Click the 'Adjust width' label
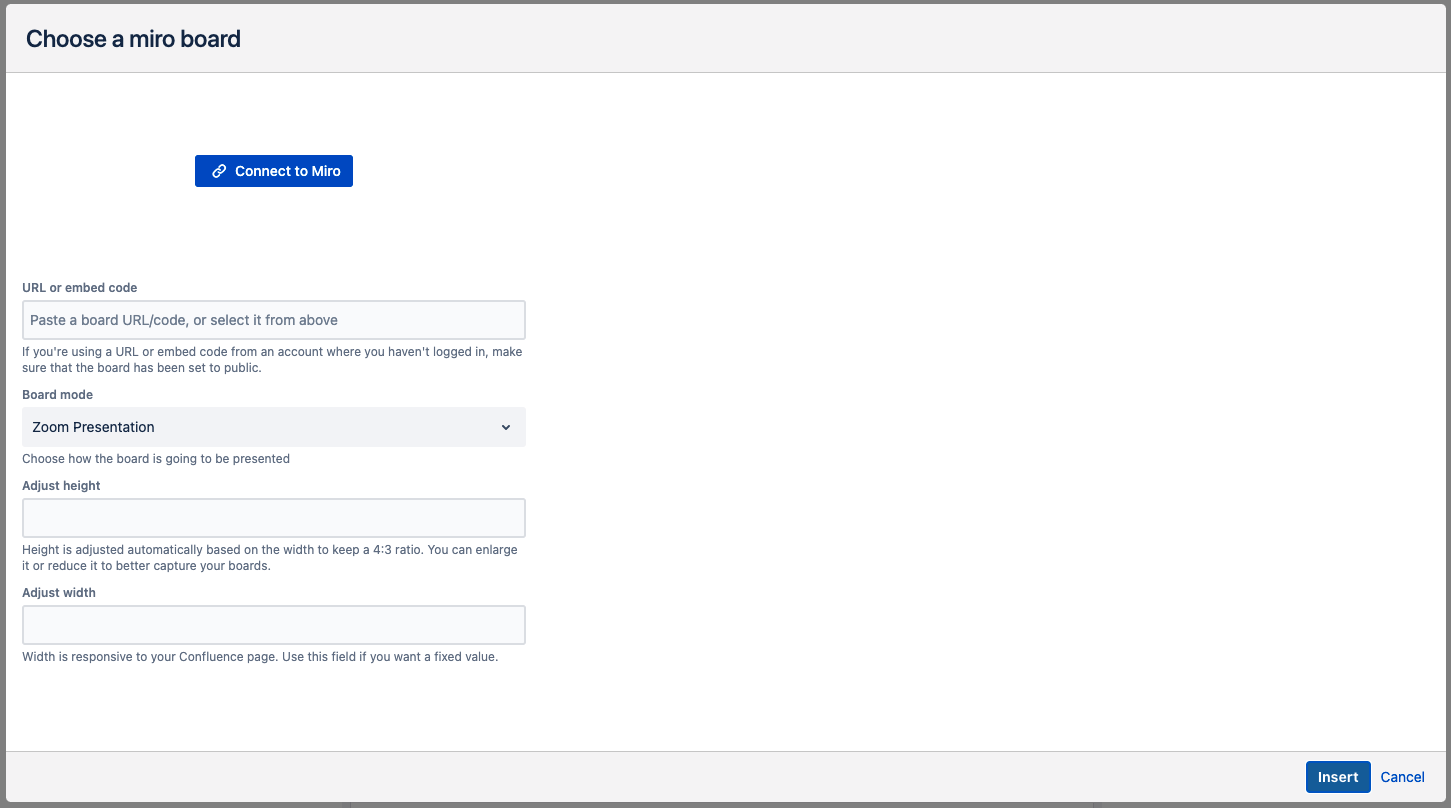Viewport: 1451px width, 808px height. 59,593
